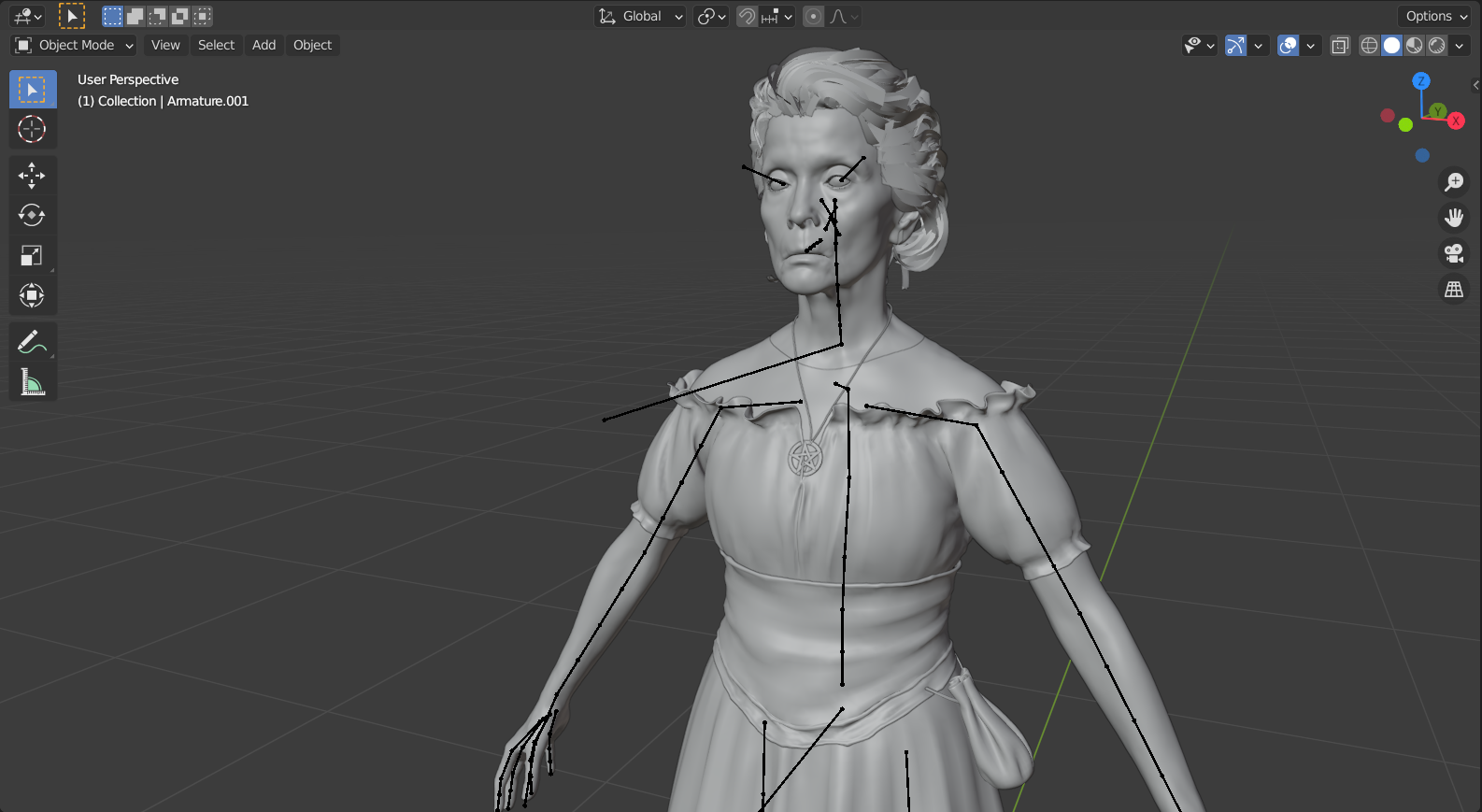The height and width of the screenshot is (812, 1482).
Task: Click the Z axis gizmo handle
Action: pos(1421,81)
